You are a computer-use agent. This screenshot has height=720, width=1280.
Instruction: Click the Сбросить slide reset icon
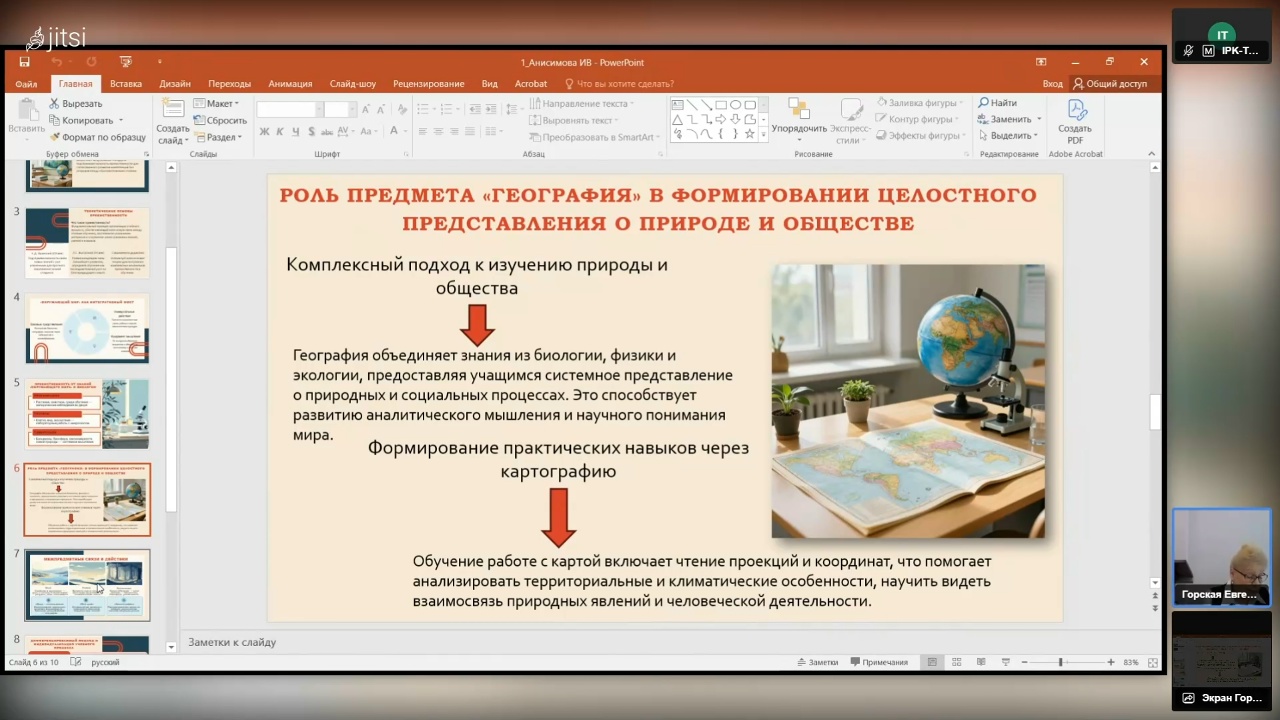[200, 120]
